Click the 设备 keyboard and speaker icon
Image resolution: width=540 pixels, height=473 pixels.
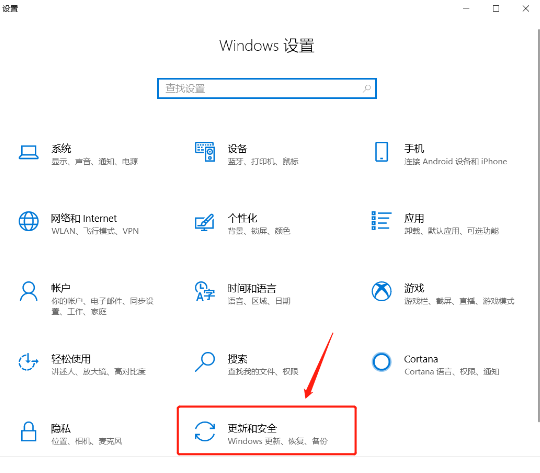pyautogui.click(x=205, y=152)
